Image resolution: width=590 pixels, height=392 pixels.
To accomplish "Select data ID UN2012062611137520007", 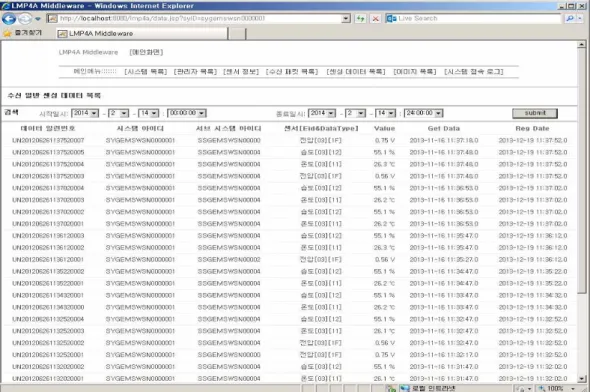I will point(48,141).
